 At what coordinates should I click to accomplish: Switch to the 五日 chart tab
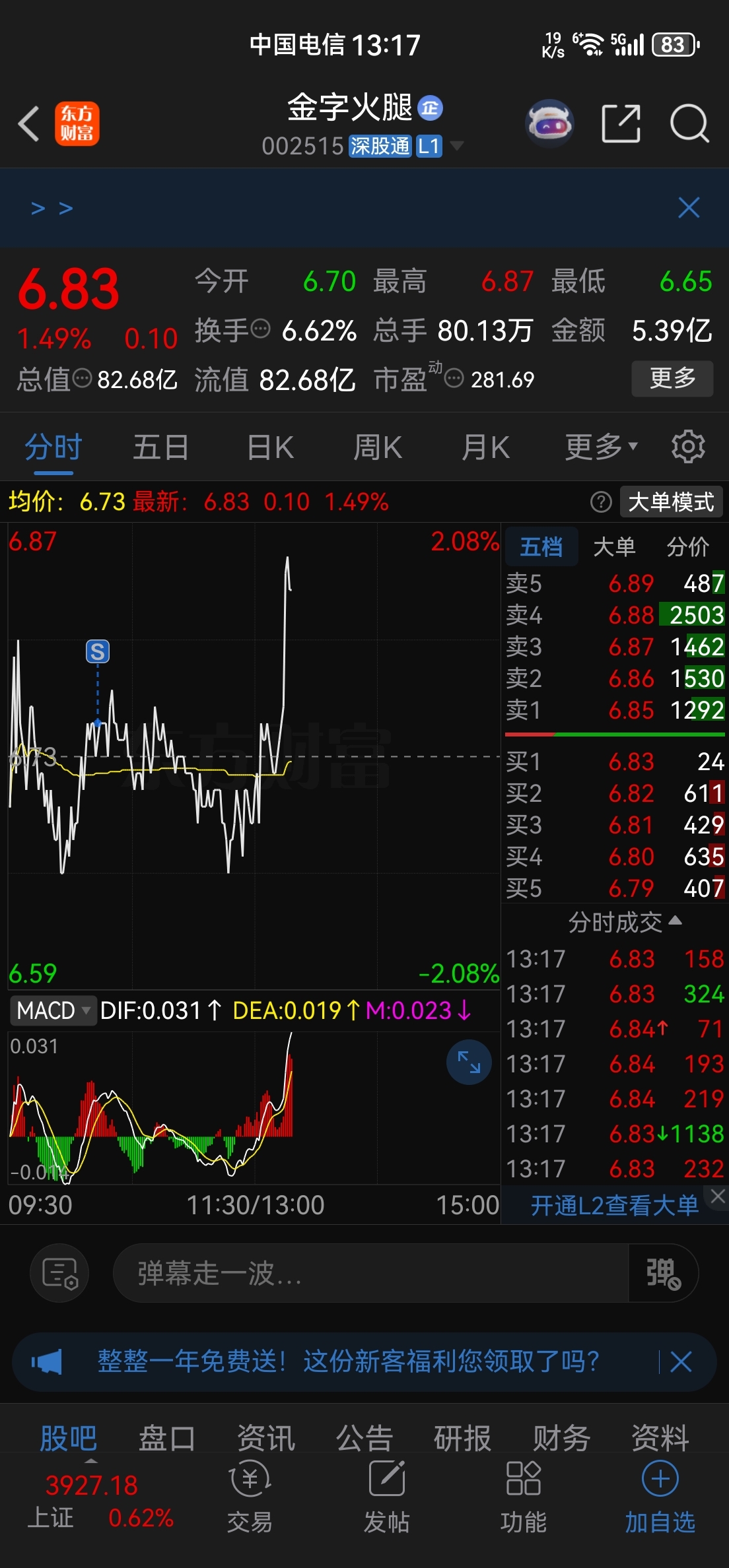(161, 447)
